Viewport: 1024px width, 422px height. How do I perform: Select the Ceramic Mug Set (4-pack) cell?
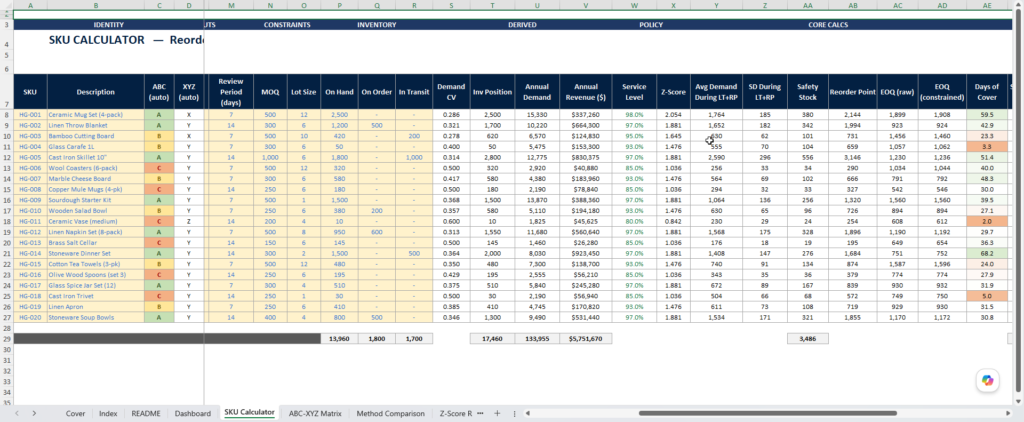[95, 114]
